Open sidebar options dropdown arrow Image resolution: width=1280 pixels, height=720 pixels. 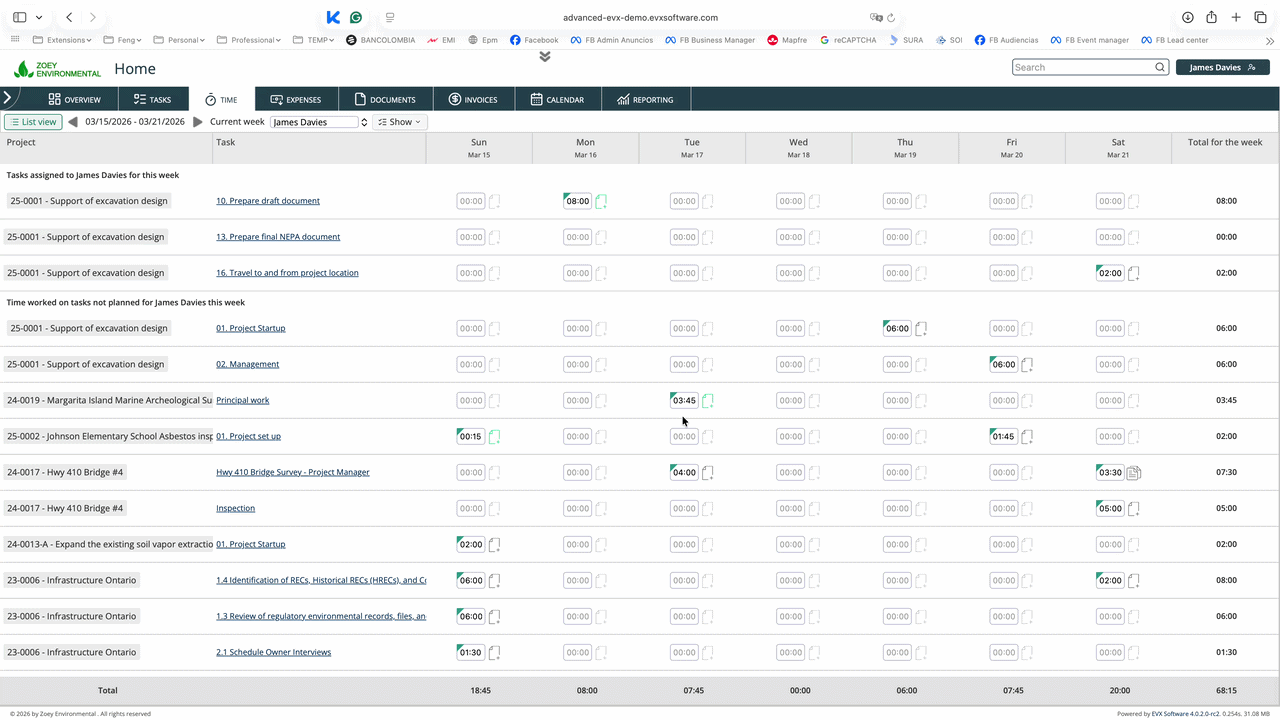pyautogui.click(x=39, y=17)
